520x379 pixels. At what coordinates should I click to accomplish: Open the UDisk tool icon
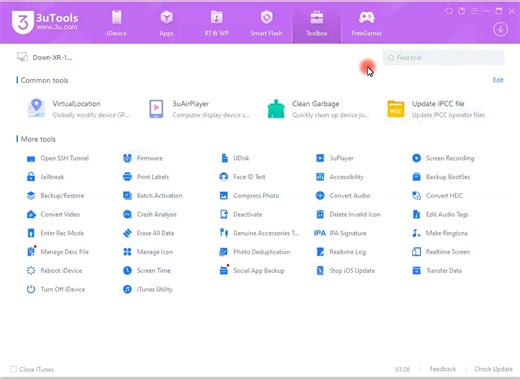pos(224,158)
